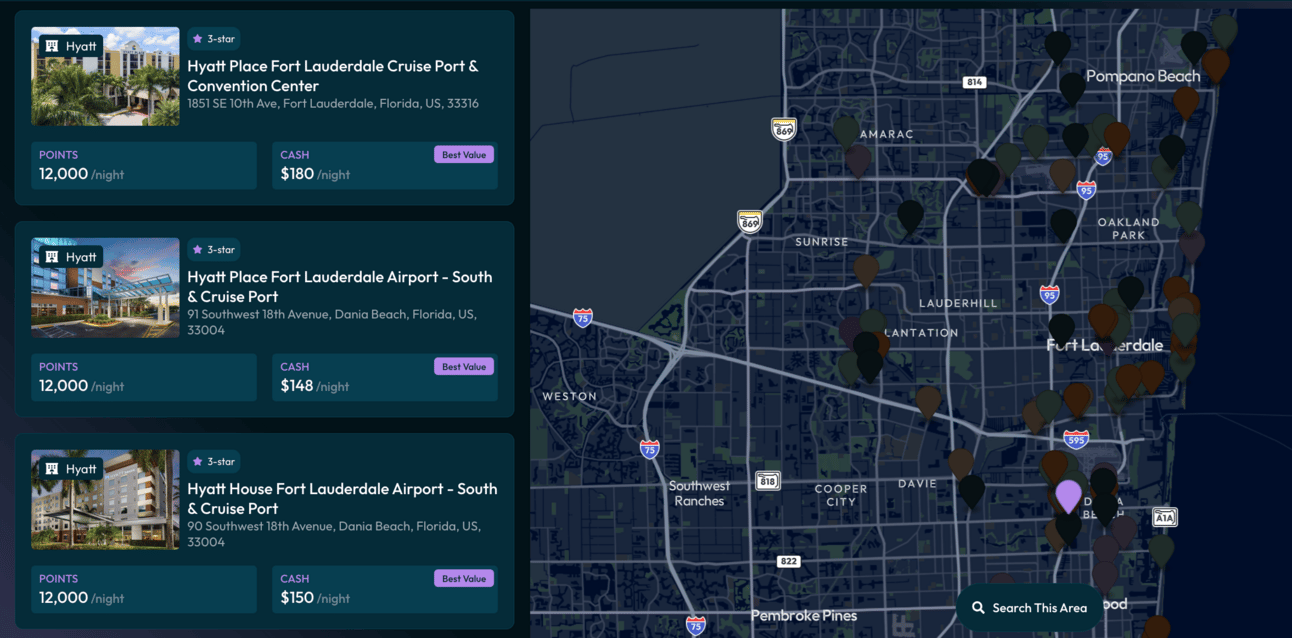Click 3-star rating on Hyatt Place Airport - South card
The height and width of the screenshot is (638, 1292).
[x=213, y=250]
